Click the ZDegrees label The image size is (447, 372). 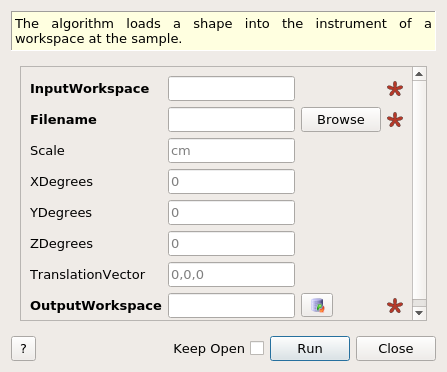(x=61, y=244)
